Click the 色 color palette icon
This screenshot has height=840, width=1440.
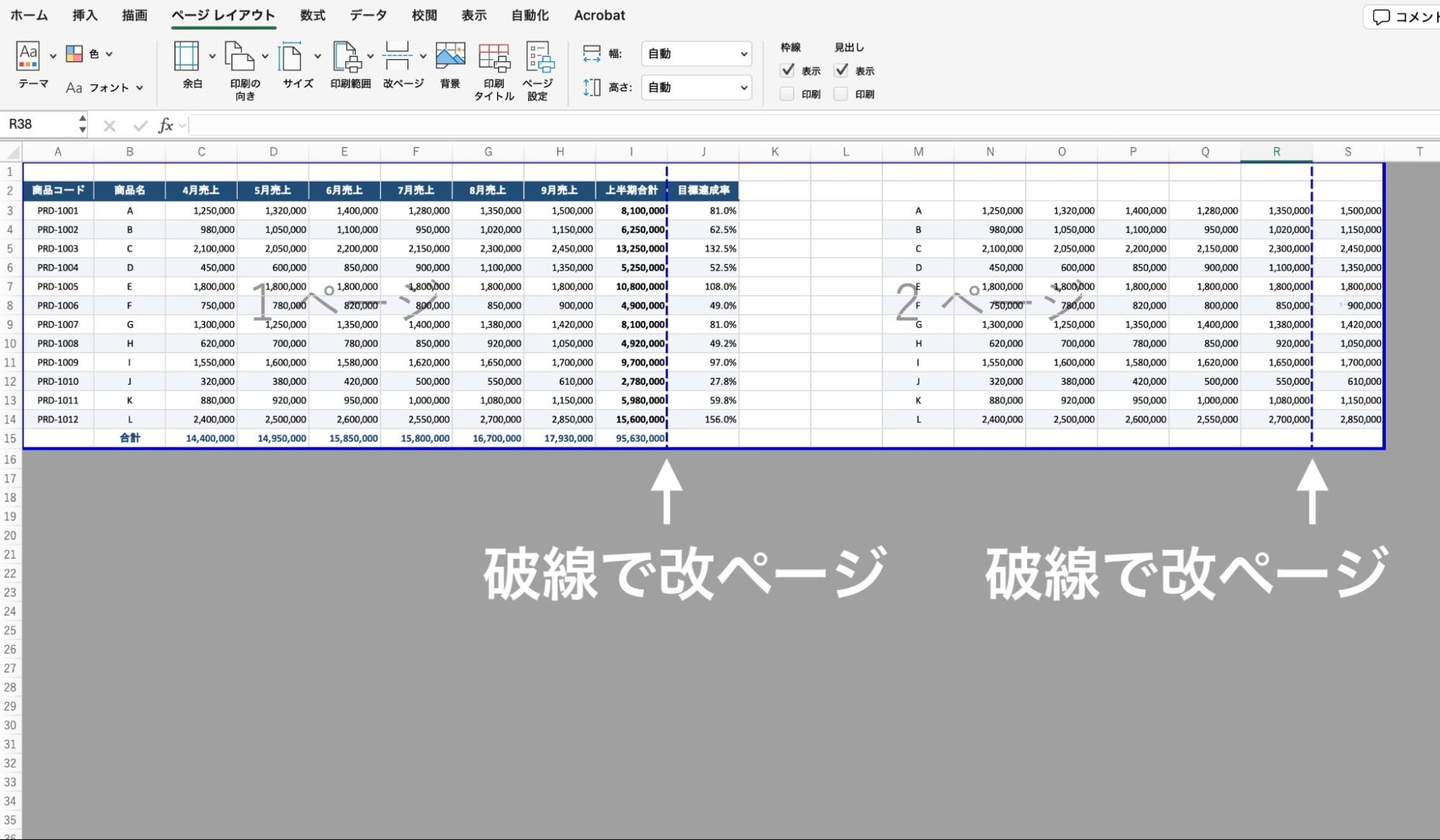coord(74,54)
